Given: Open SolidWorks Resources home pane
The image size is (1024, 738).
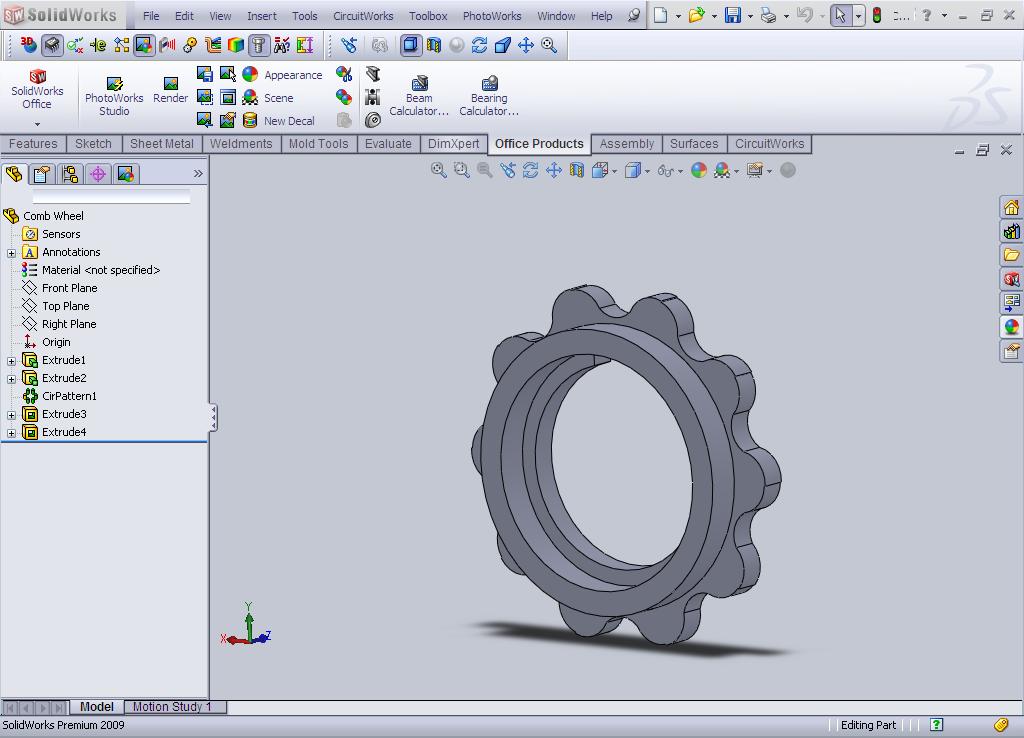Looking at the screenshot, I should [1011, 208].
